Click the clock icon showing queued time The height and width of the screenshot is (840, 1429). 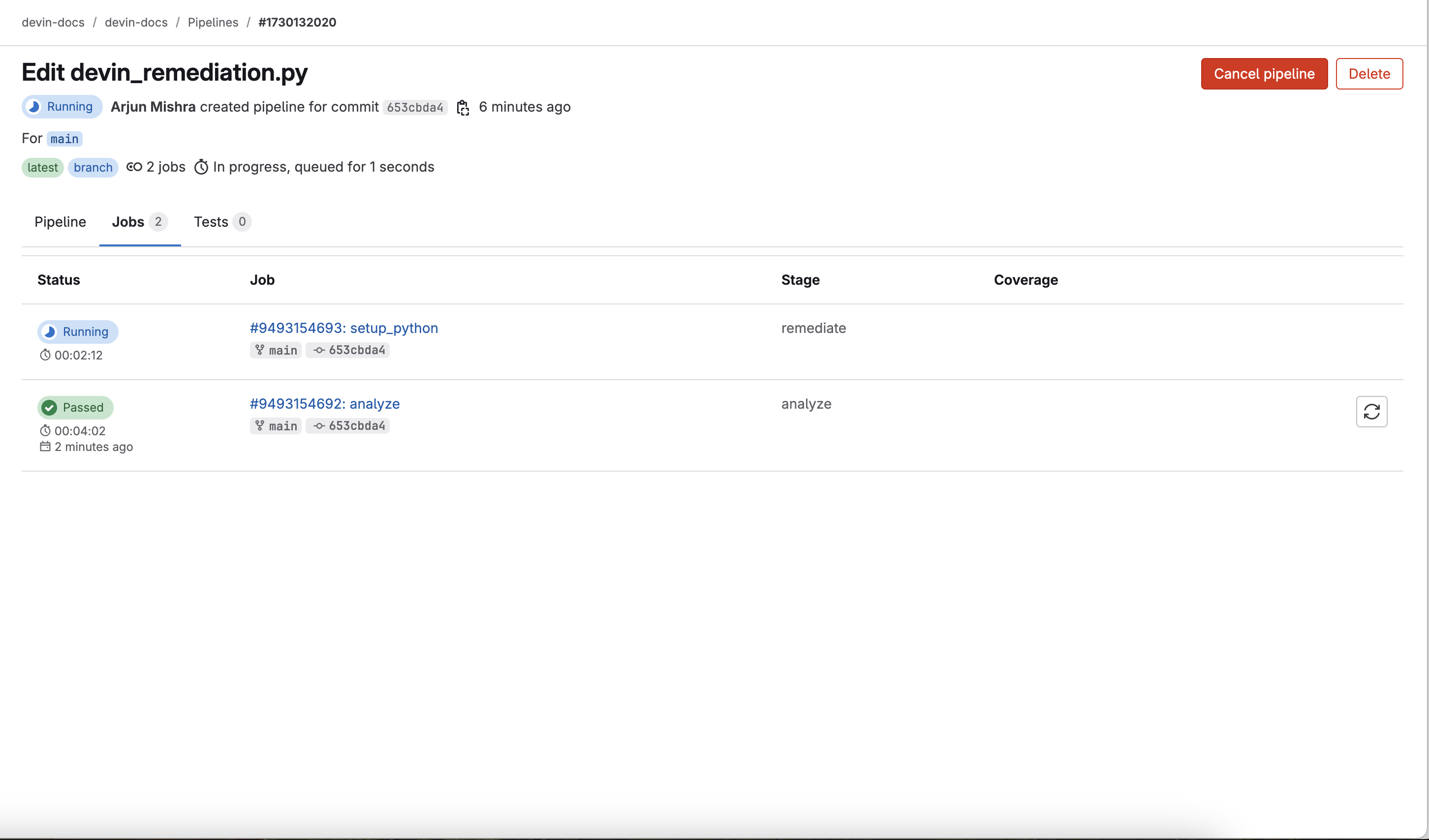(202, 167)
